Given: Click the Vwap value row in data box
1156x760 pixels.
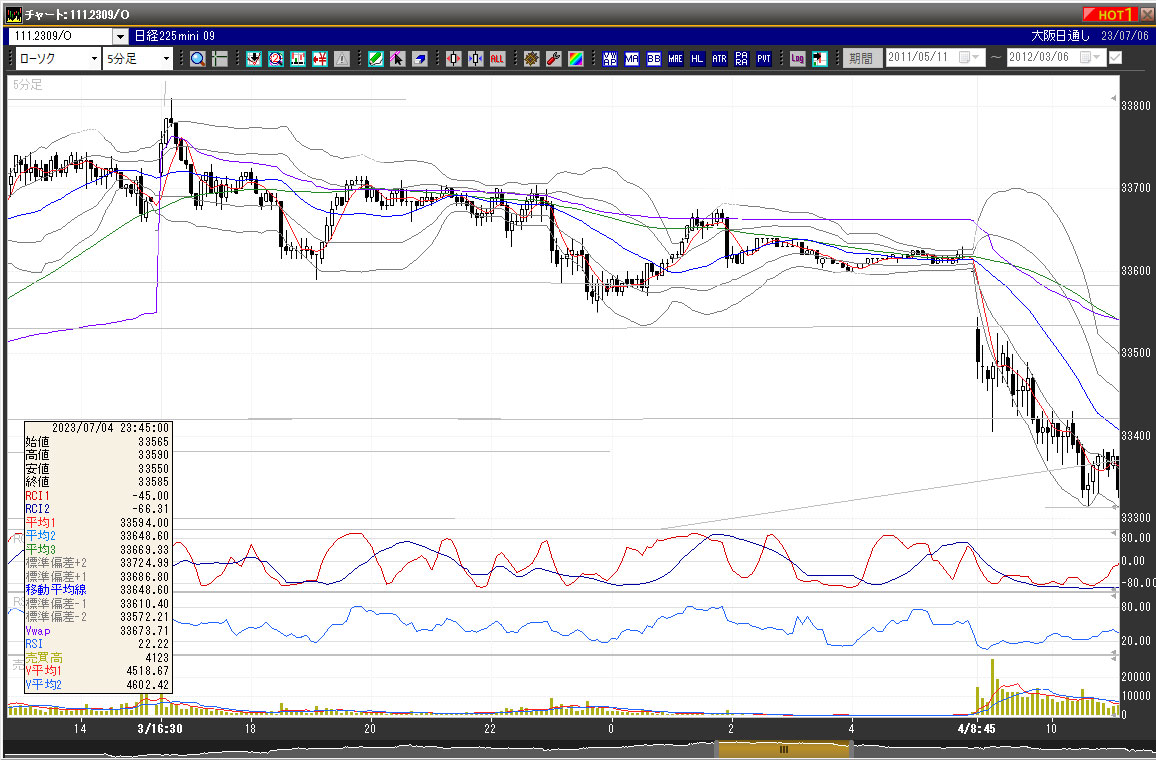Looking at the screenshot, I should pyautogui.click(x=97, y=630).
